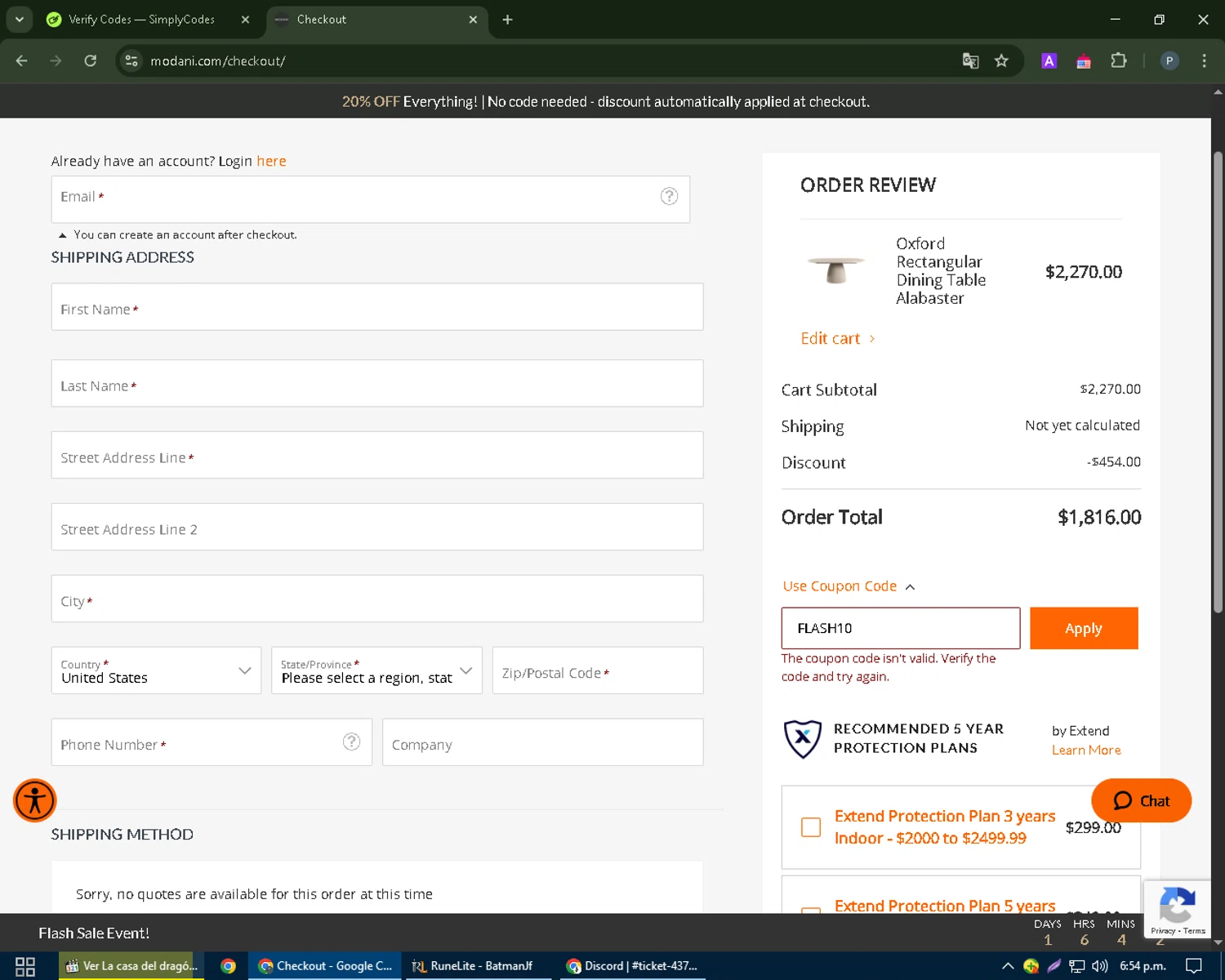Click the Edit cart link
This screenshot has height=980, width=1225.
pos(838,338)
